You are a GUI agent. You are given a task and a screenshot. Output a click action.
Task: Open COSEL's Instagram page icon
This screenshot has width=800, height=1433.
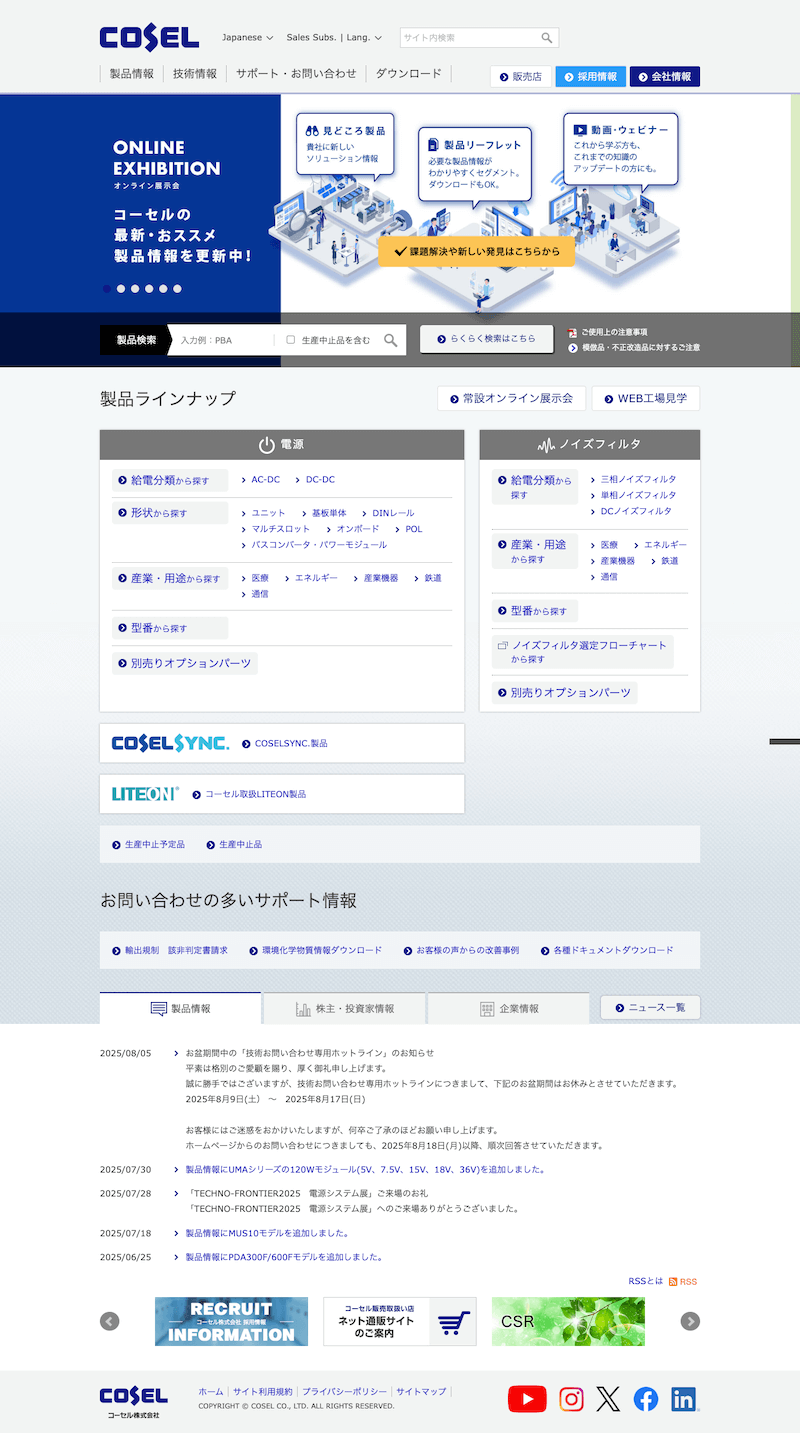[571, 1399]
